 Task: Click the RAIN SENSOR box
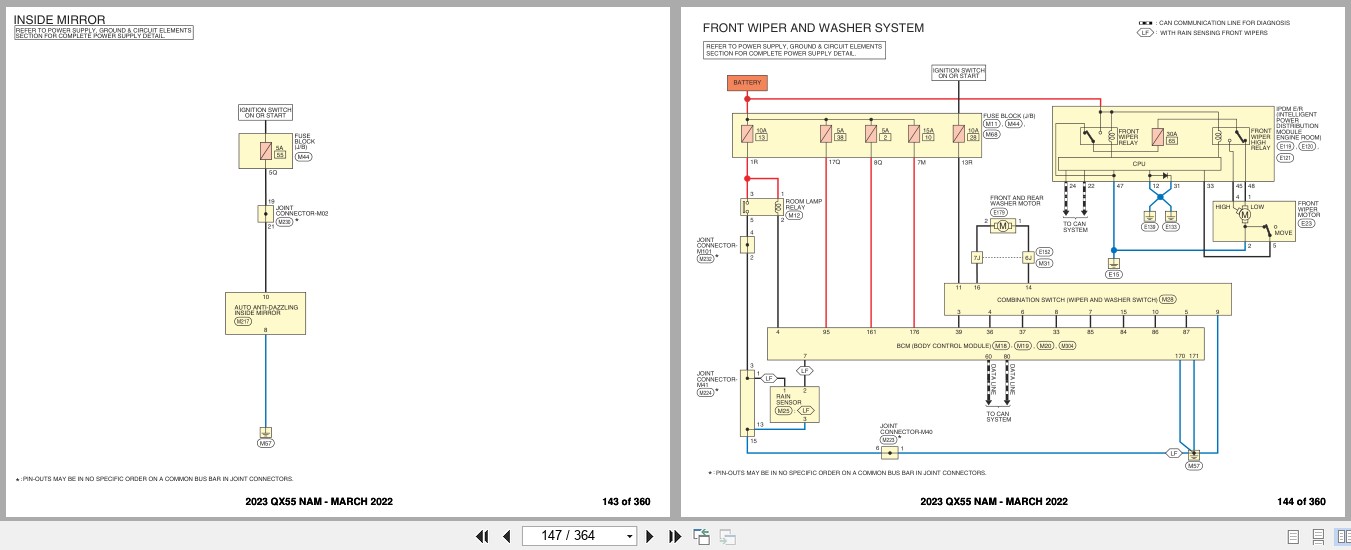[795, 404]
